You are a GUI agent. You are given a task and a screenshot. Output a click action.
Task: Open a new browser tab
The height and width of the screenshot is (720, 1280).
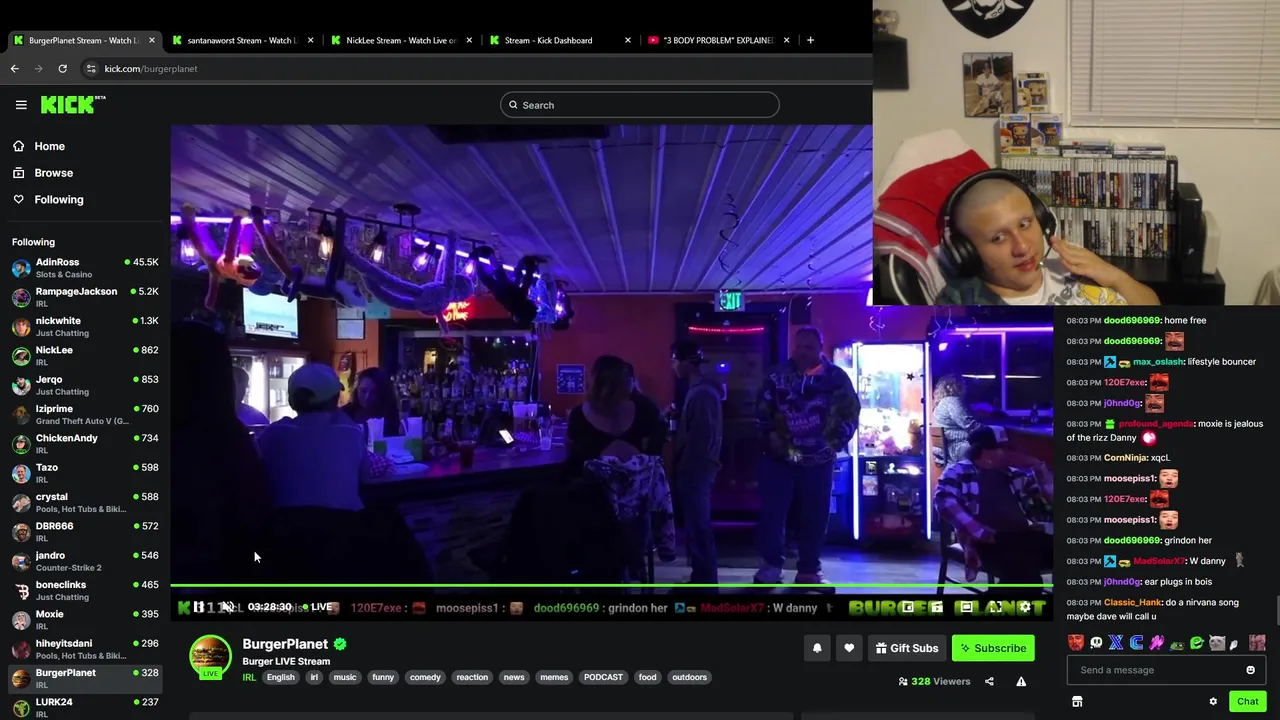810,40
